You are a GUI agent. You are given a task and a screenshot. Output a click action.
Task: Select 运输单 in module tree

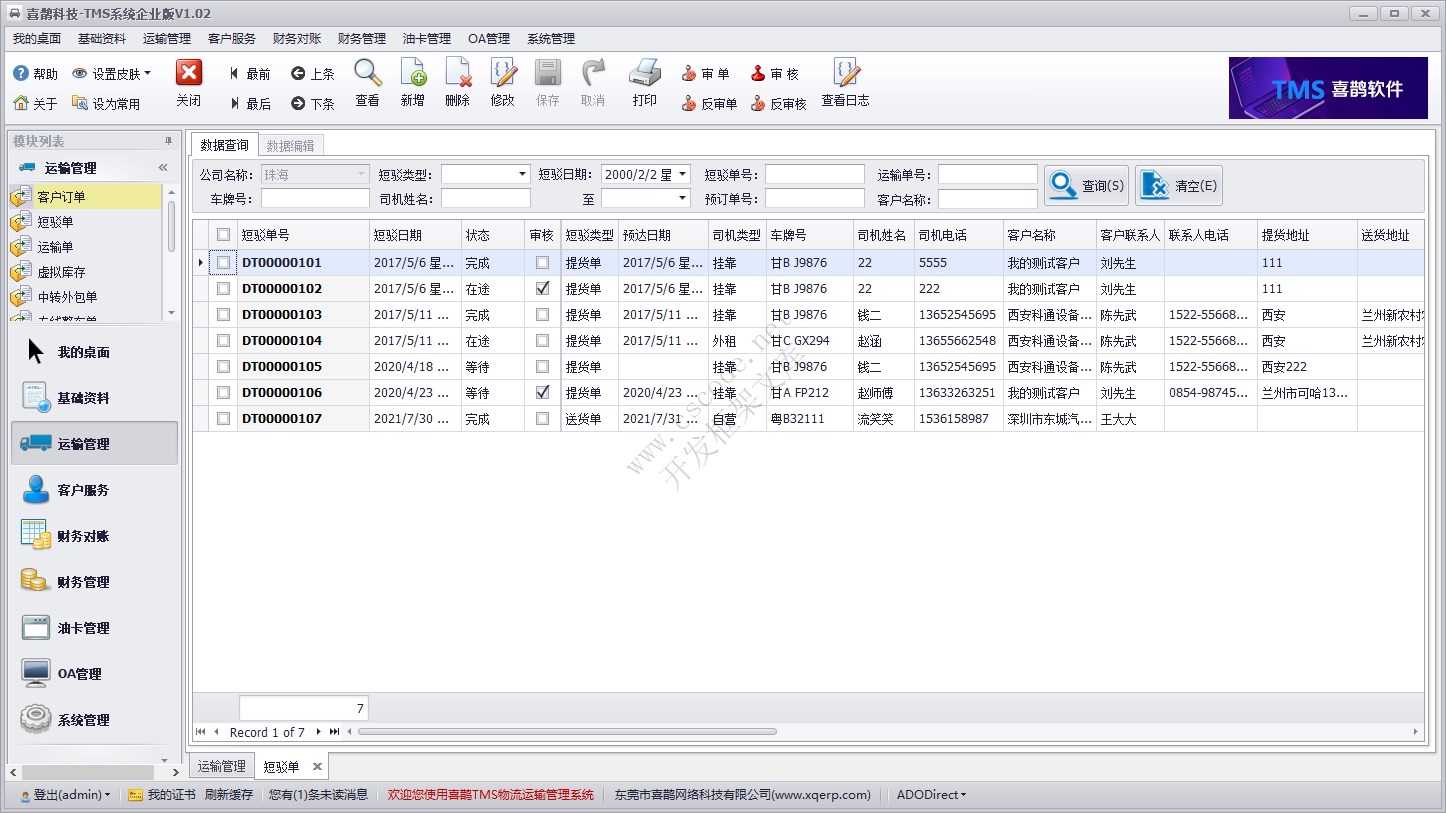pos(55,247)
